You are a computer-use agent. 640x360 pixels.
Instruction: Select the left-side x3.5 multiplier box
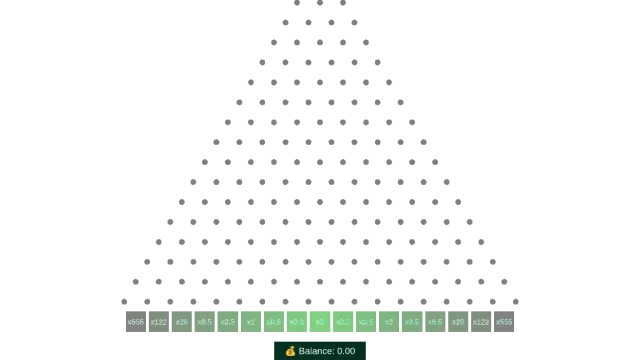coord(228,322)
